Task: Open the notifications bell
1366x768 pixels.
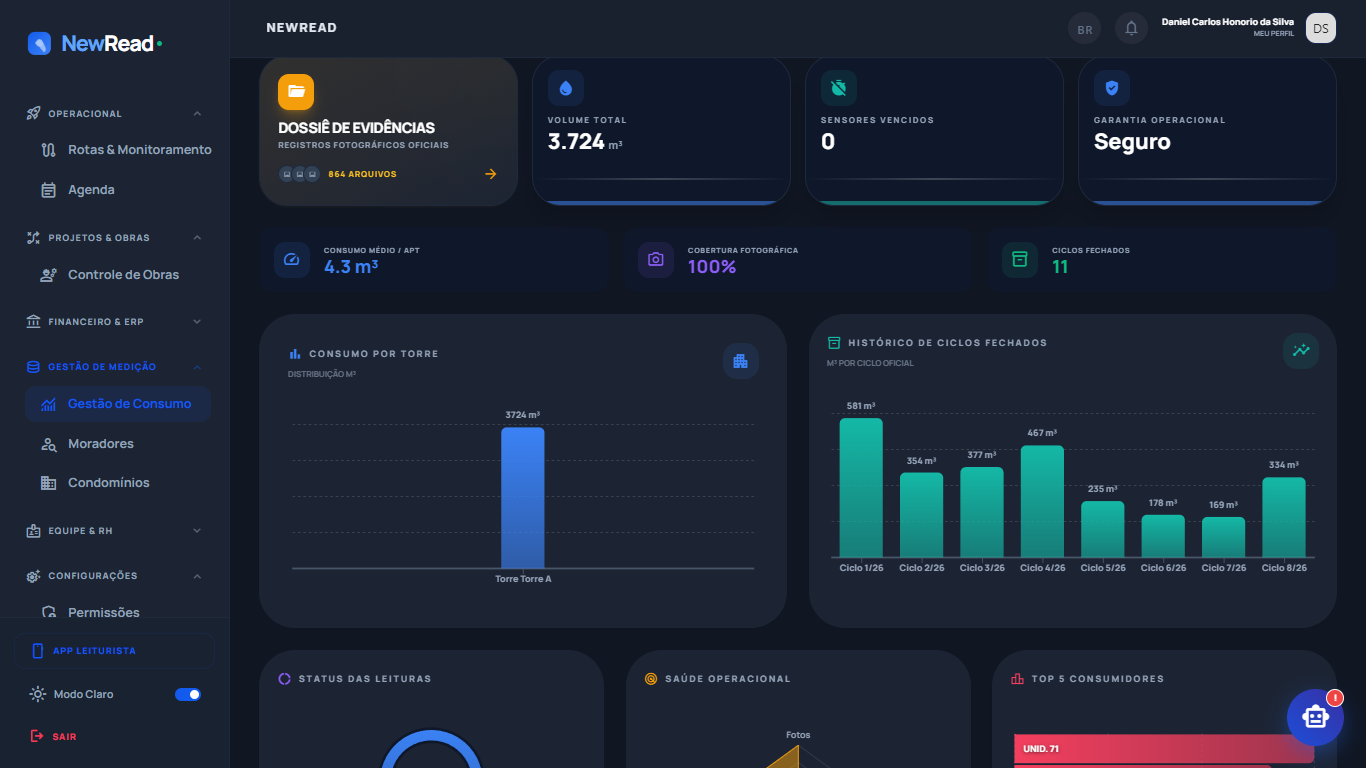Action: pyautogui.click(x=1132, y=28)
